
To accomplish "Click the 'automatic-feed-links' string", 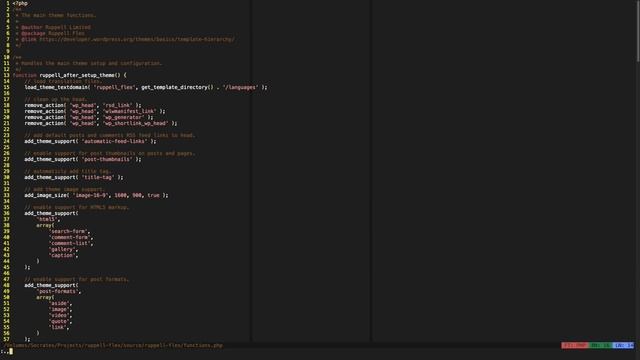I will (115, 141).
